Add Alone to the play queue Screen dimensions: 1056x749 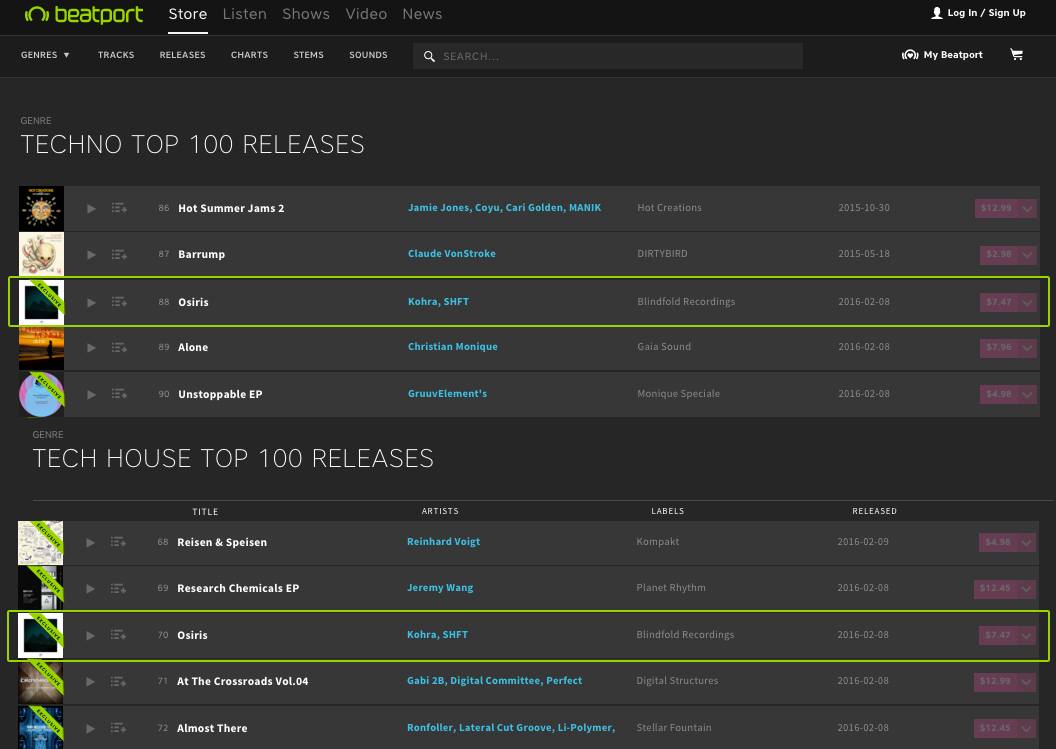119,347
